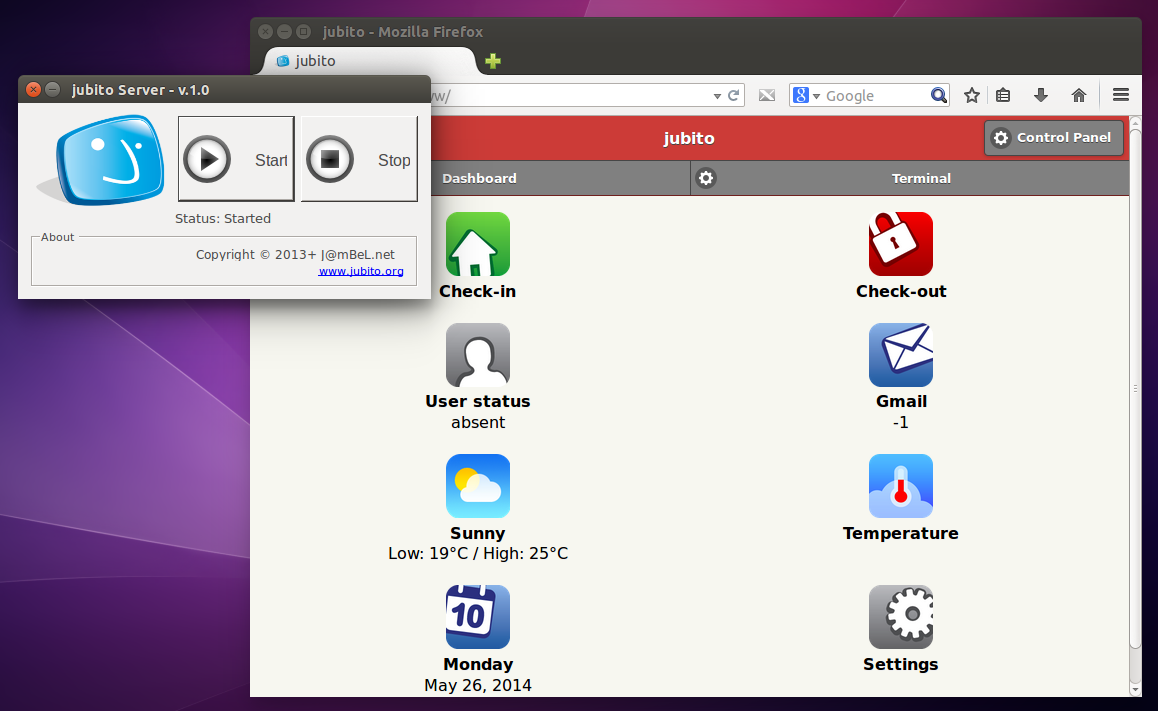
Task: Click the Check-in label
Action: 478,292
